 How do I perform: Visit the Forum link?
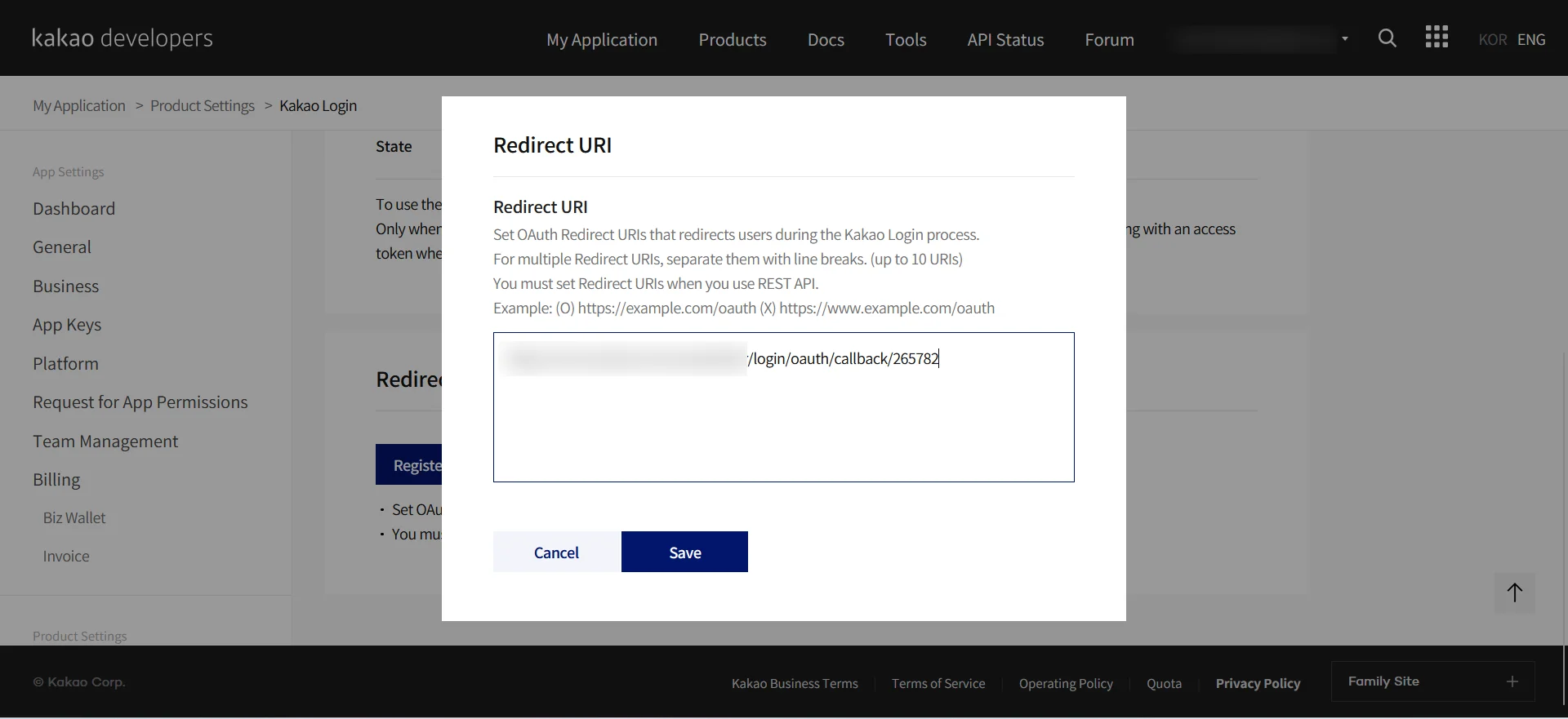[1109, 40]
